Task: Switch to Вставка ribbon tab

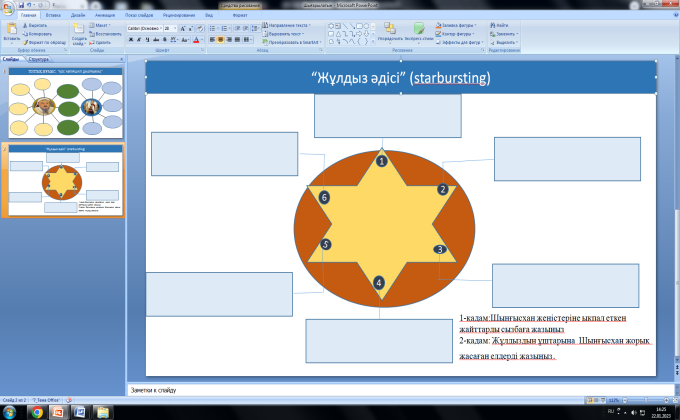Action: click(53, 15)
